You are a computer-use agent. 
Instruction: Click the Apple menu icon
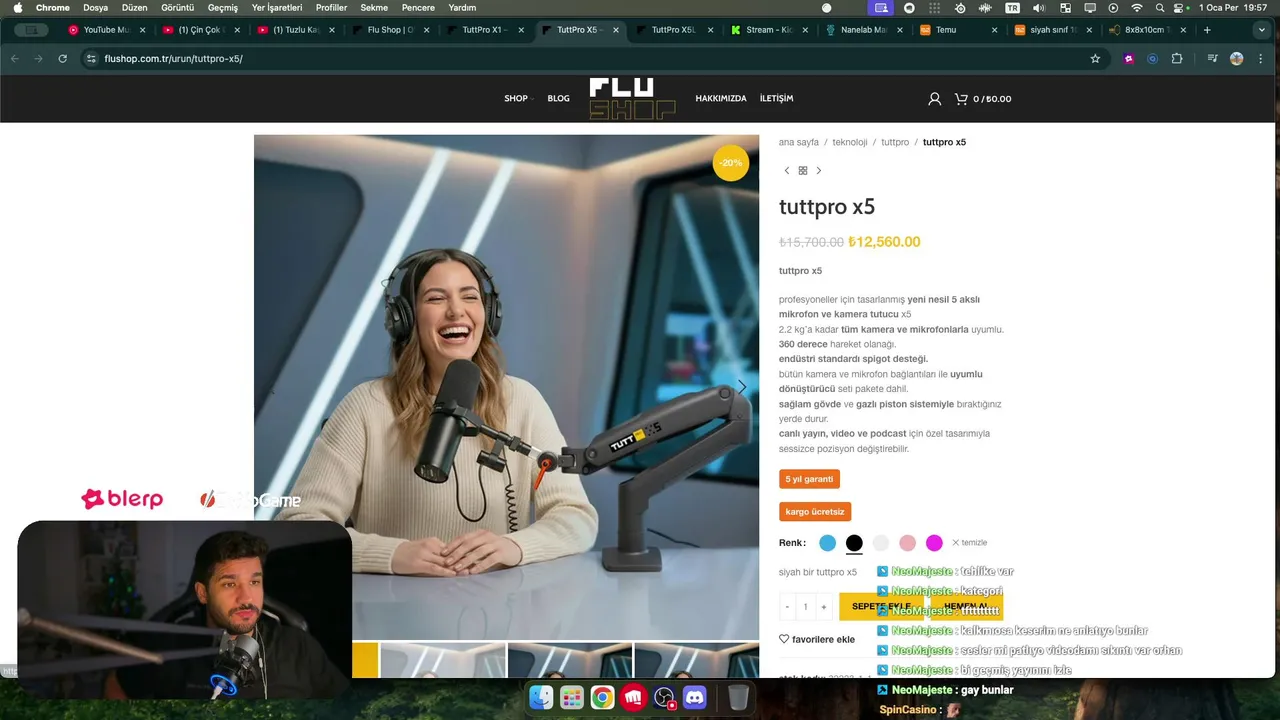click(x=17, y=7)
